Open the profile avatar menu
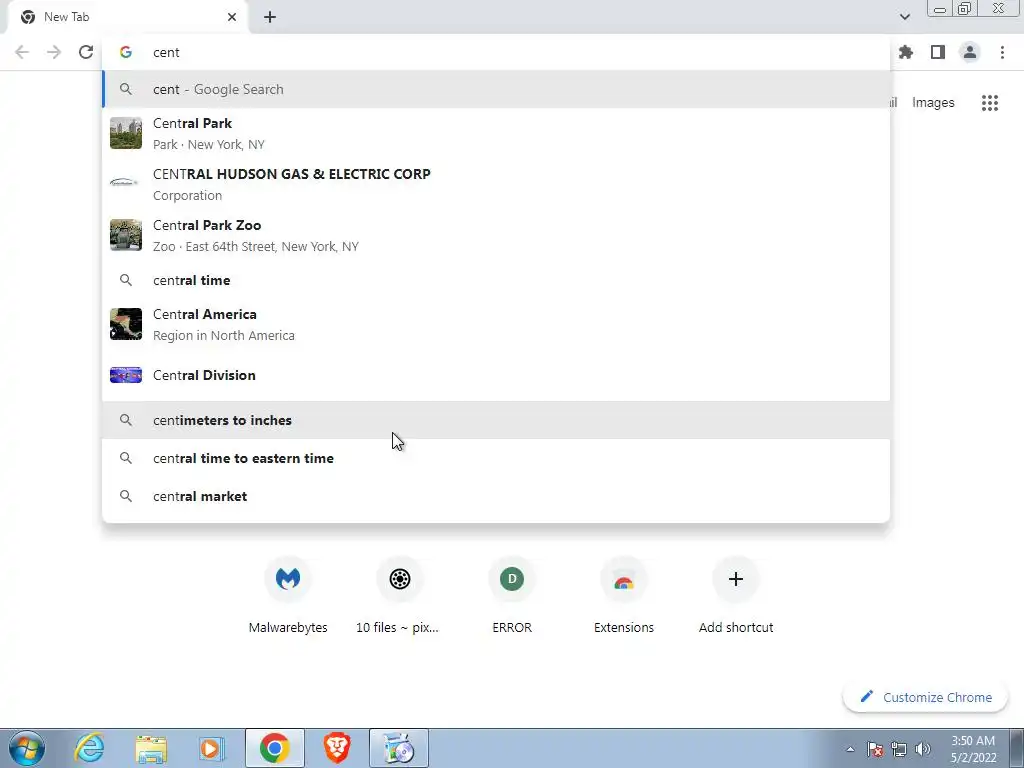1024x768 pixels. coord(970,52)
